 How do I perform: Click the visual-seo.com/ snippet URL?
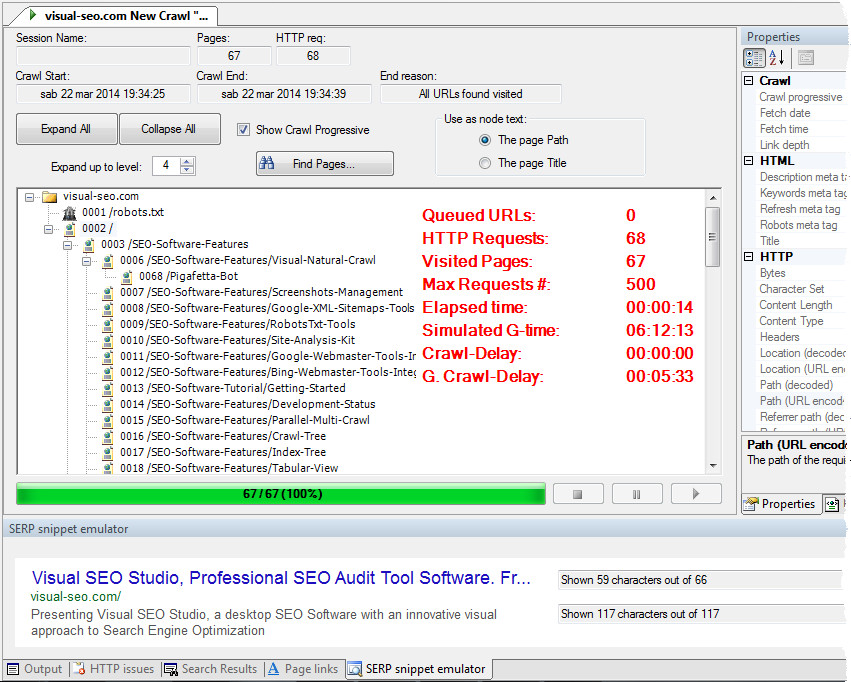click(76, 597)
